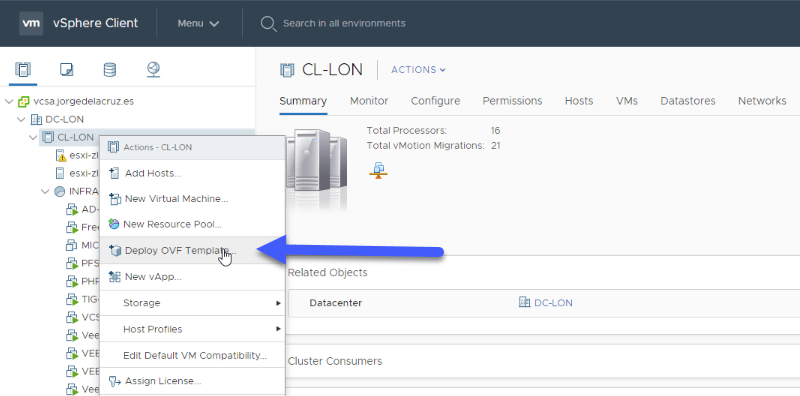Choose Edit Default VM Compatibility... entry
The width and height of the screenshot is (800, 396).
coord(192,355)
